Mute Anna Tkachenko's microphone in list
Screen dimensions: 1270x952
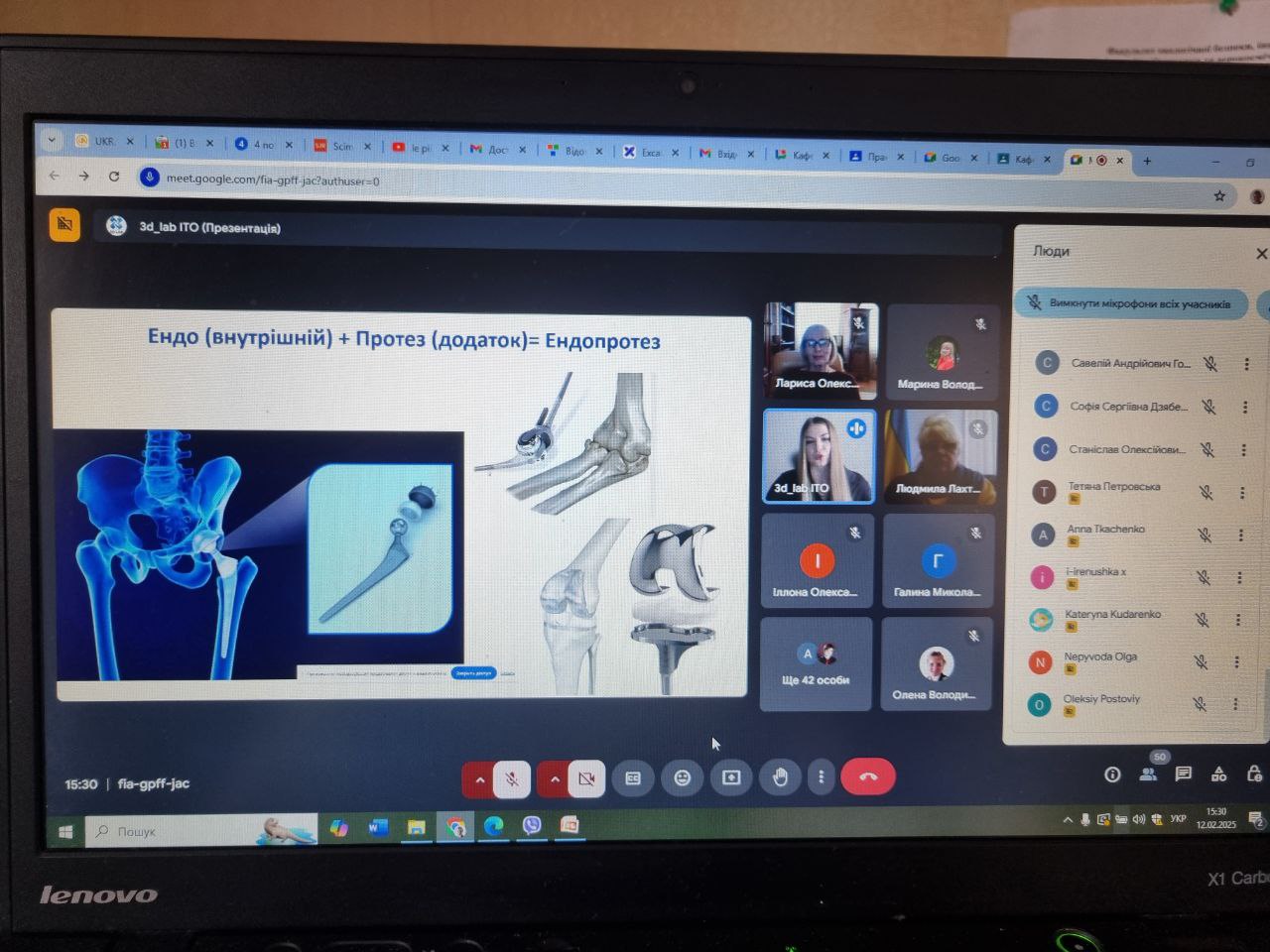[1205, 535]
